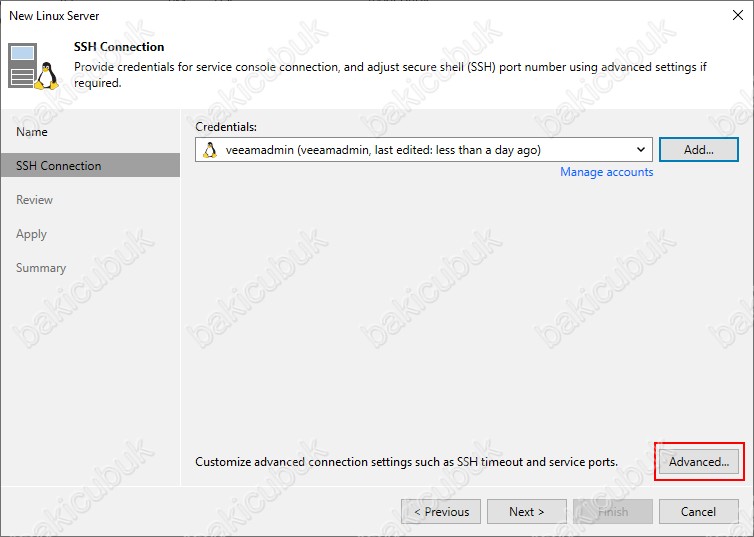Go to the Summary step
Viewport: 754px width, 537px height.
coord(41,268)
